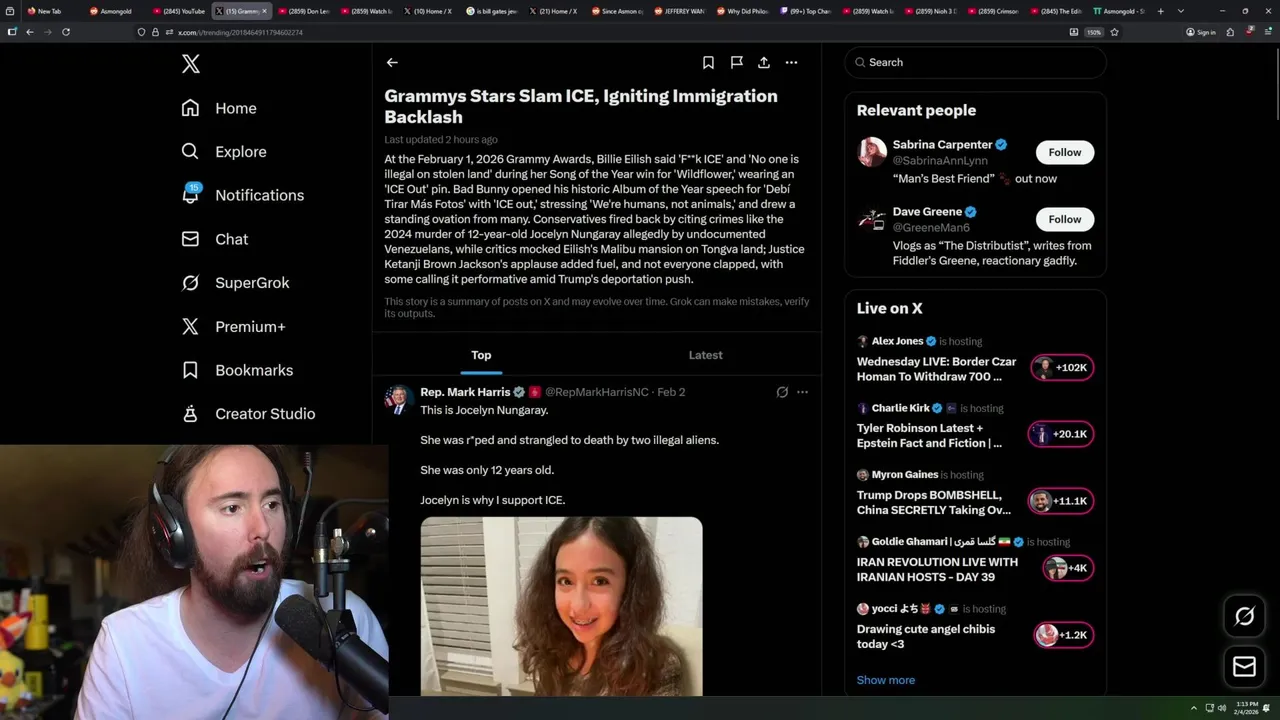Screen dimensions: 1280x720
Task: Go back using the story header arrow
Action: click(x=392, y=62)
